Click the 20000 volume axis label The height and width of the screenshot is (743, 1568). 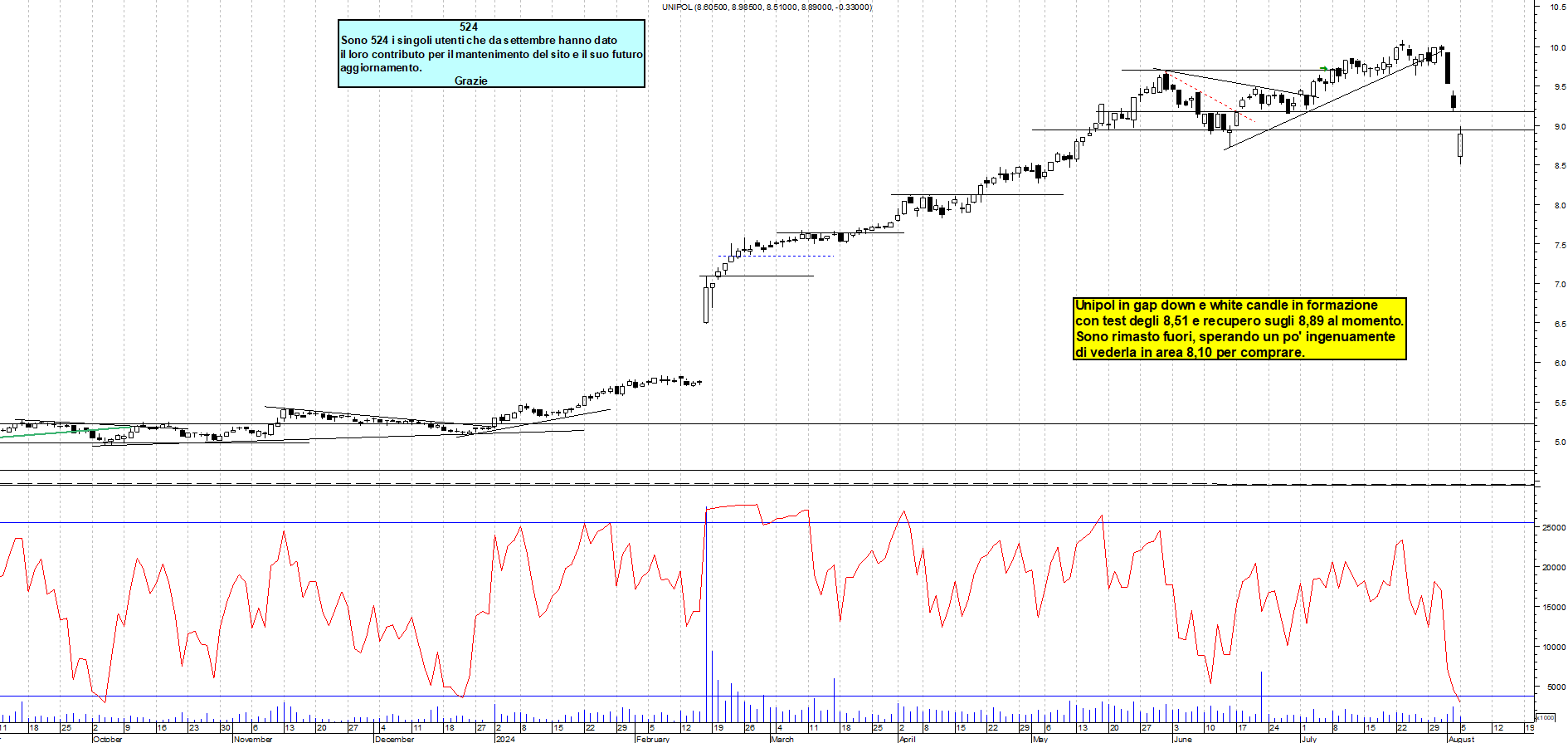1554,567
